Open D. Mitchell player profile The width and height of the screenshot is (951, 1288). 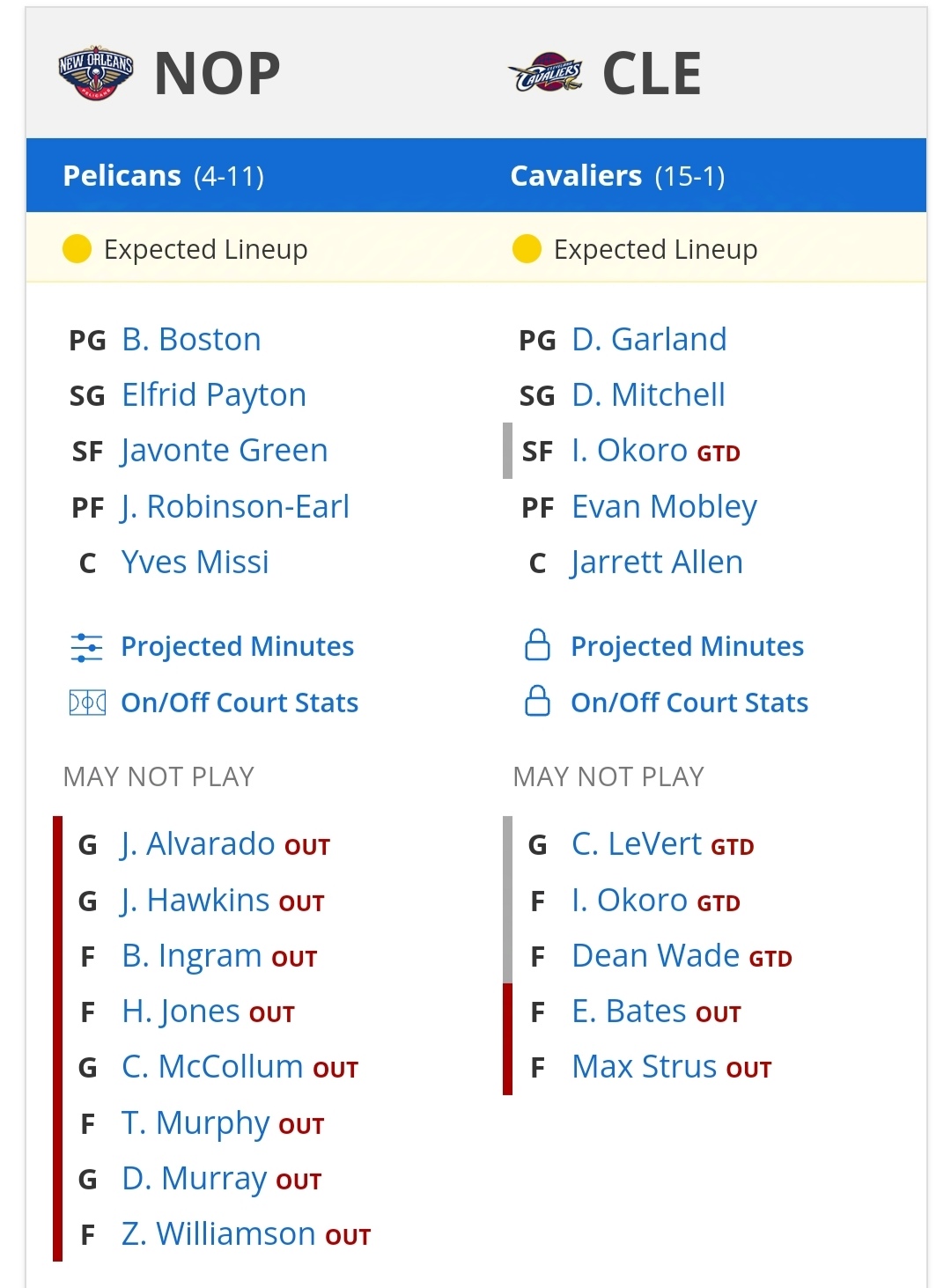pyautogui.click(x=648, y=395)
